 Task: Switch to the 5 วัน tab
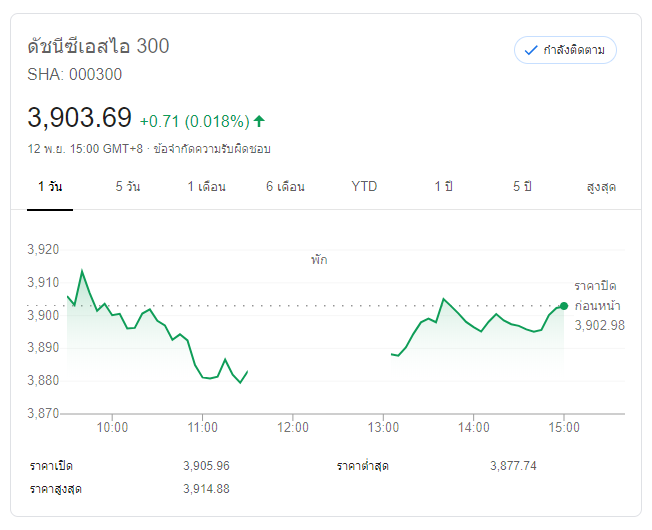pyautogui.click(x=128, y=187)
